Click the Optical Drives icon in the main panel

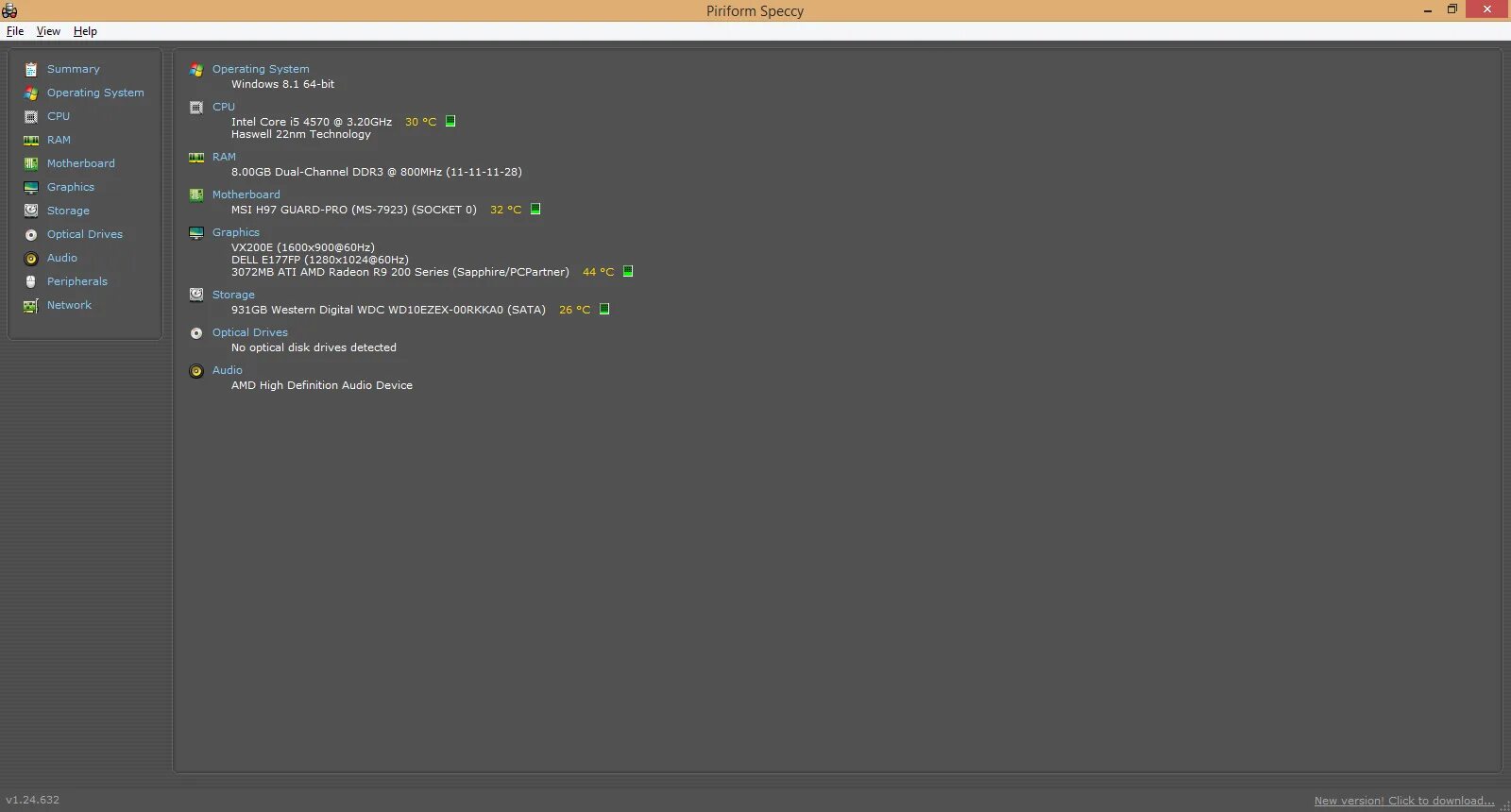click(196, 332)
